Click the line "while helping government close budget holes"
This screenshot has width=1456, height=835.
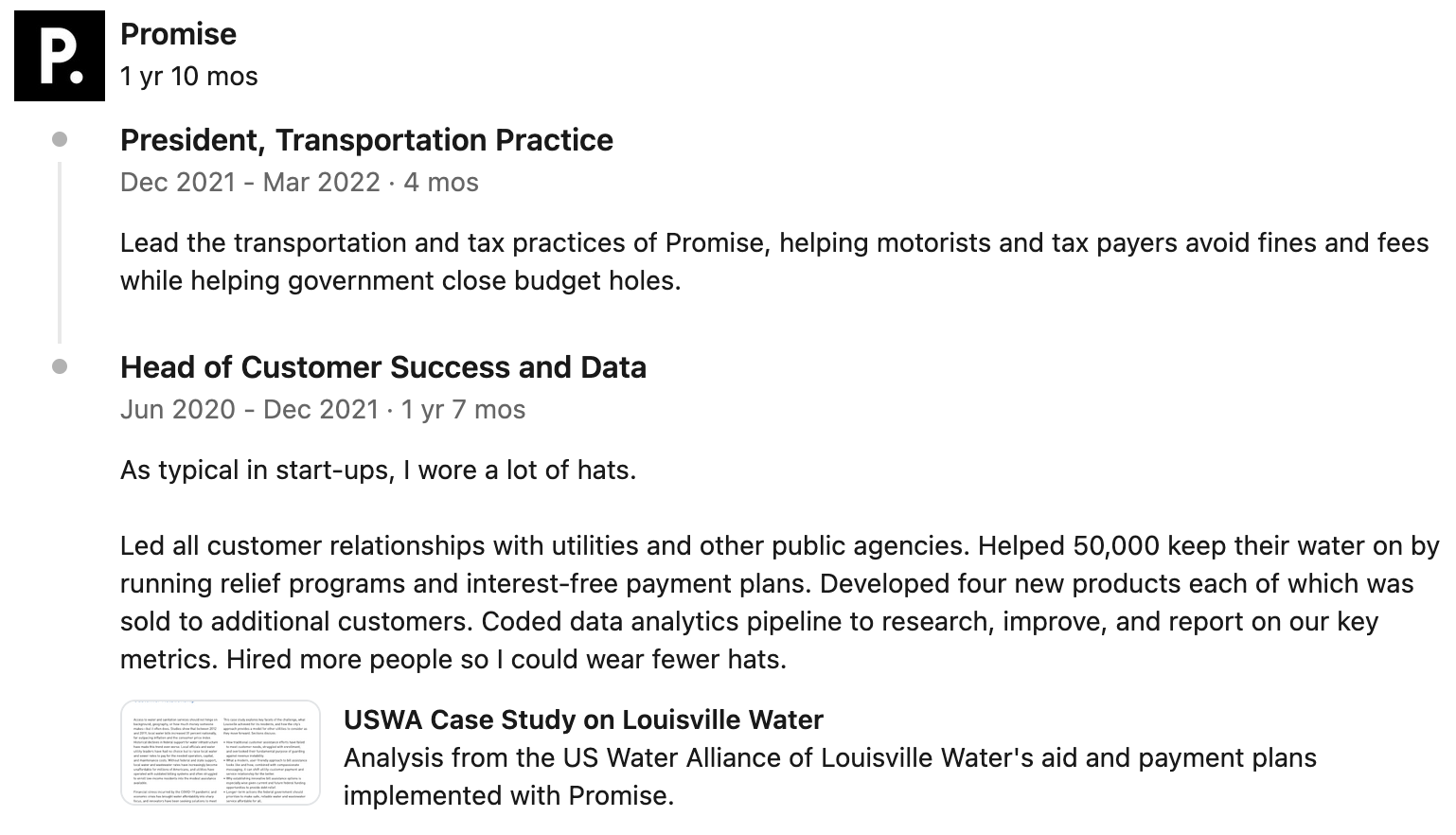coord(400,281)
